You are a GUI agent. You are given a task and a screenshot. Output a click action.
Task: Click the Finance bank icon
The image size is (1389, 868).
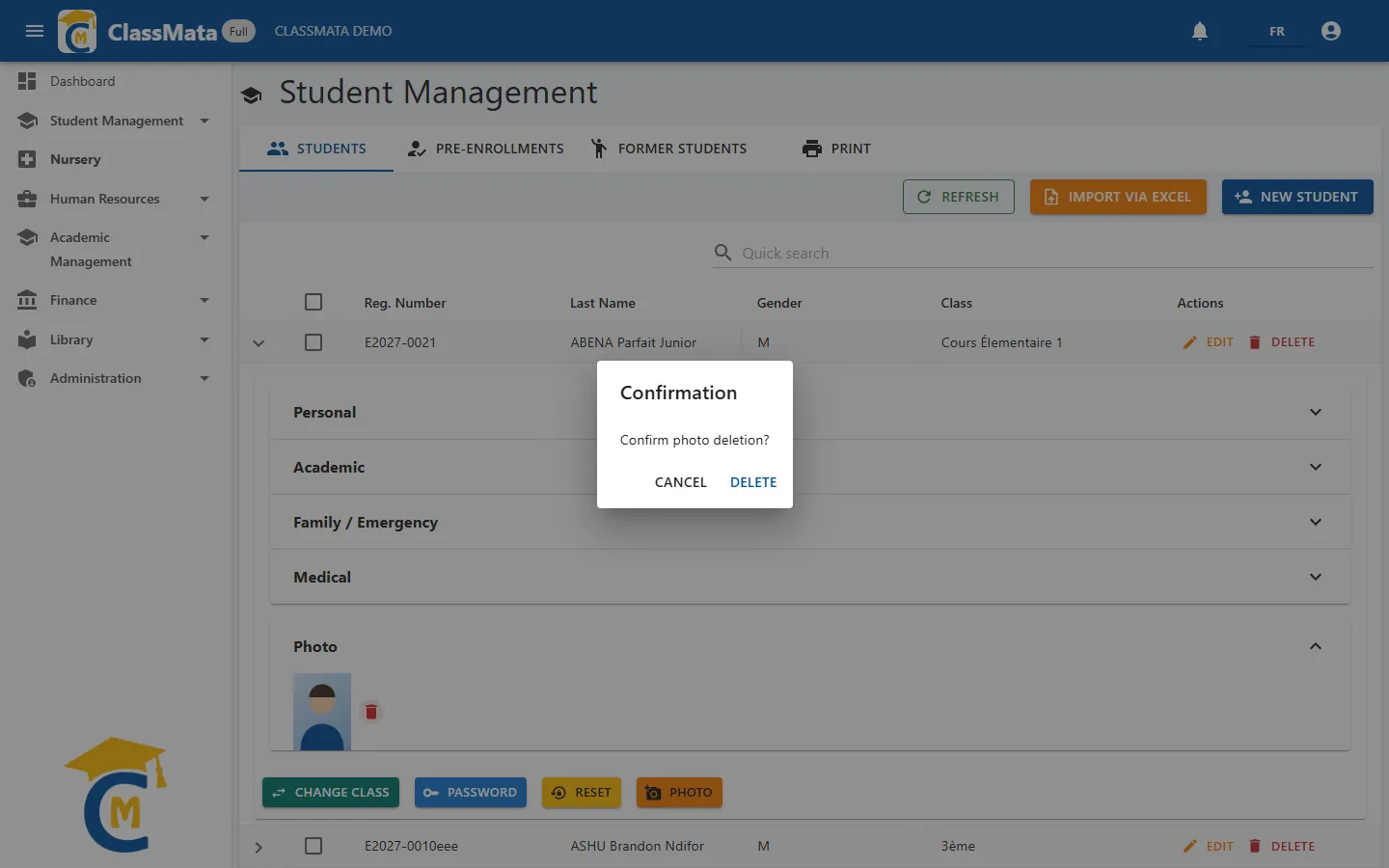(x=27, y=300)
